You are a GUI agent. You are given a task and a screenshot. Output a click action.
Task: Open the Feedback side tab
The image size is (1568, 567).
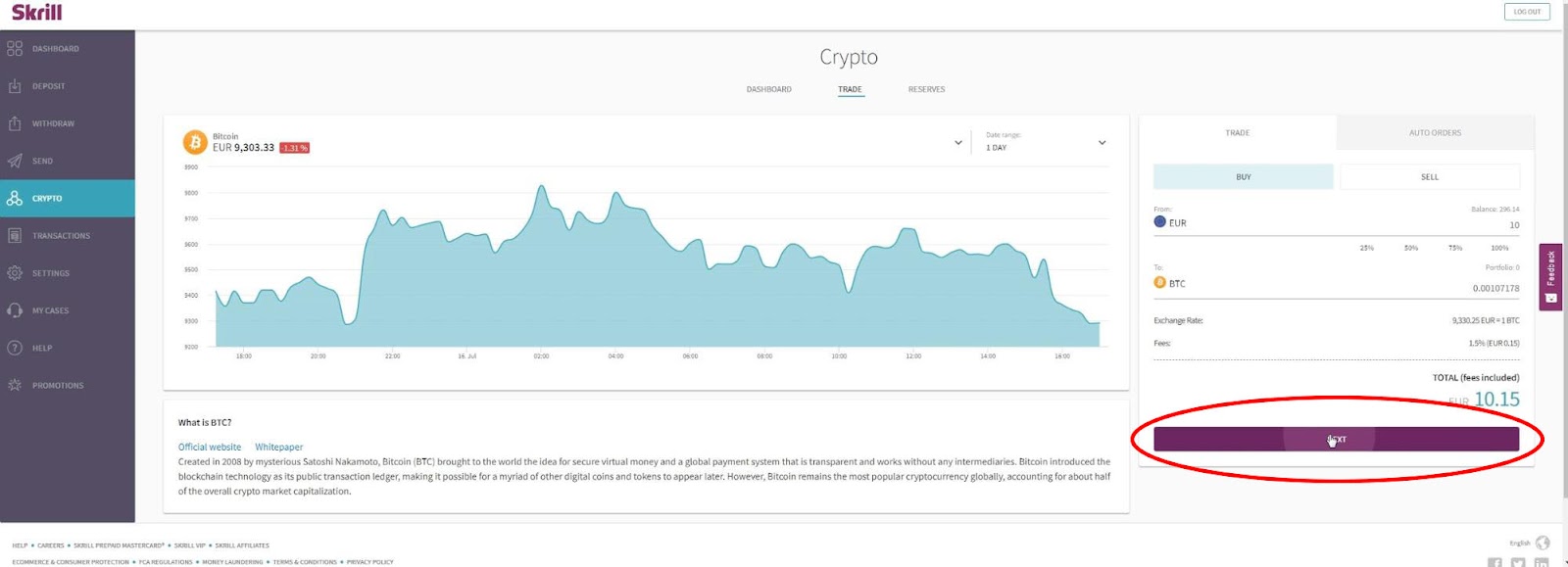tap(1550, 277)
